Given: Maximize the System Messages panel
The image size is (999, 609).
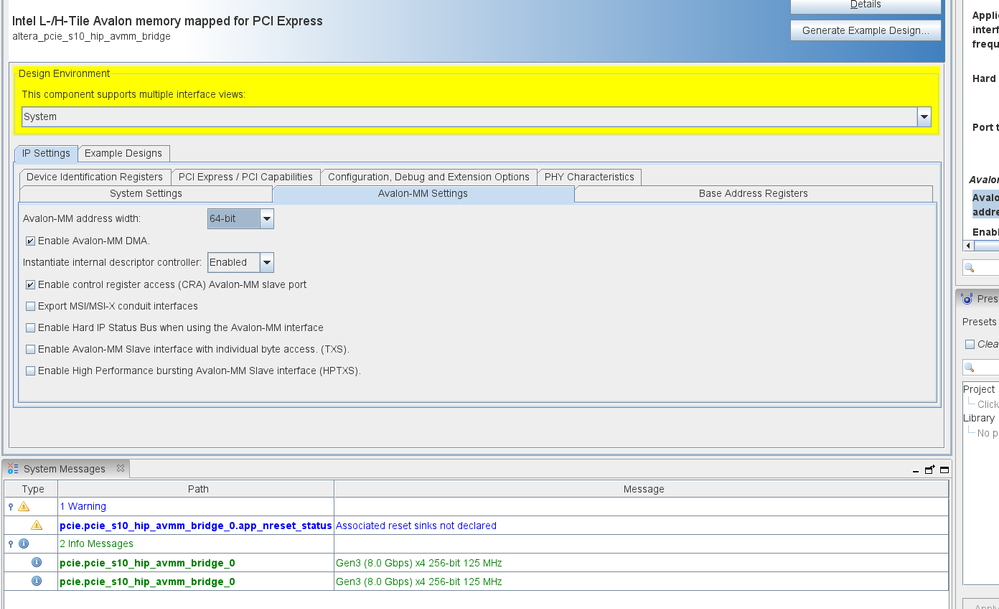Looking at the screenshot, I should click(943, 469).
